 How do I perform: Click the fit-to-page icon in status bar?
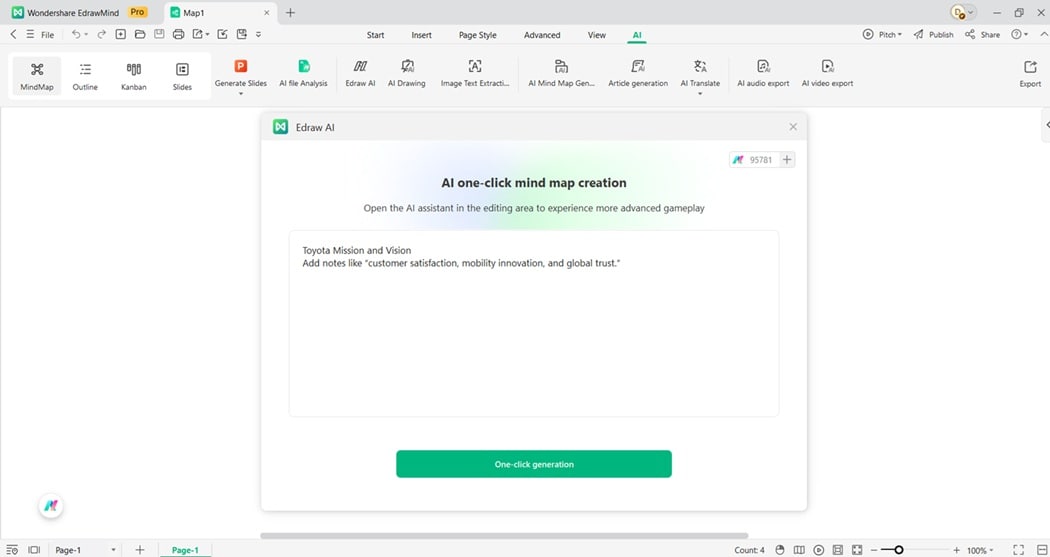tap(857, 550)
